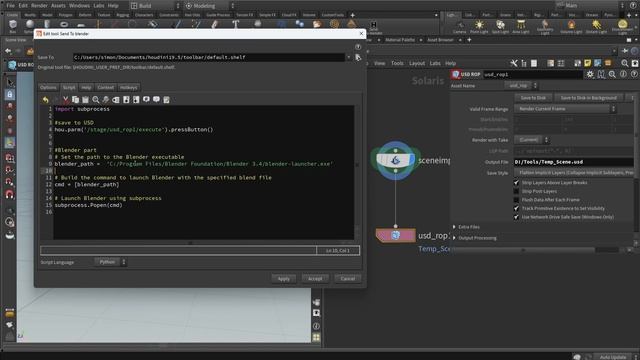Toggle Use Network Drive Safe Save checkbox

click(516, 217)
